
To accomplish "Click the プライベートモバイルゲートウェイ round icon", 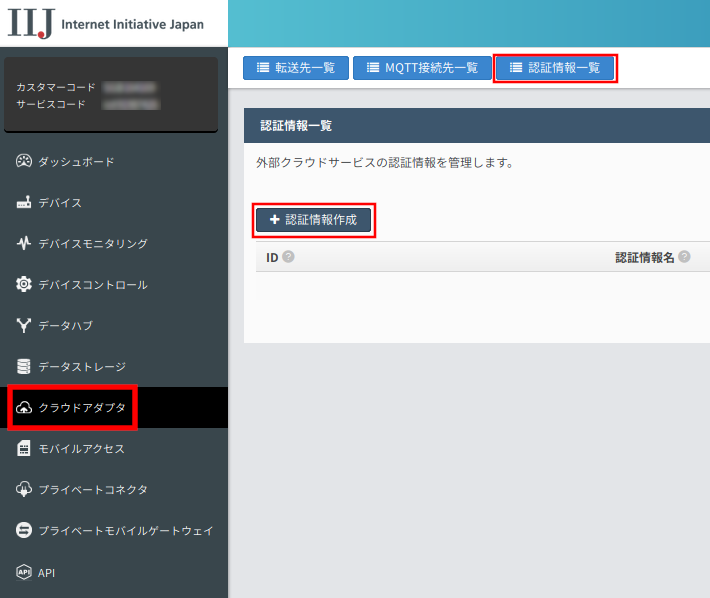I will [24, 530].
